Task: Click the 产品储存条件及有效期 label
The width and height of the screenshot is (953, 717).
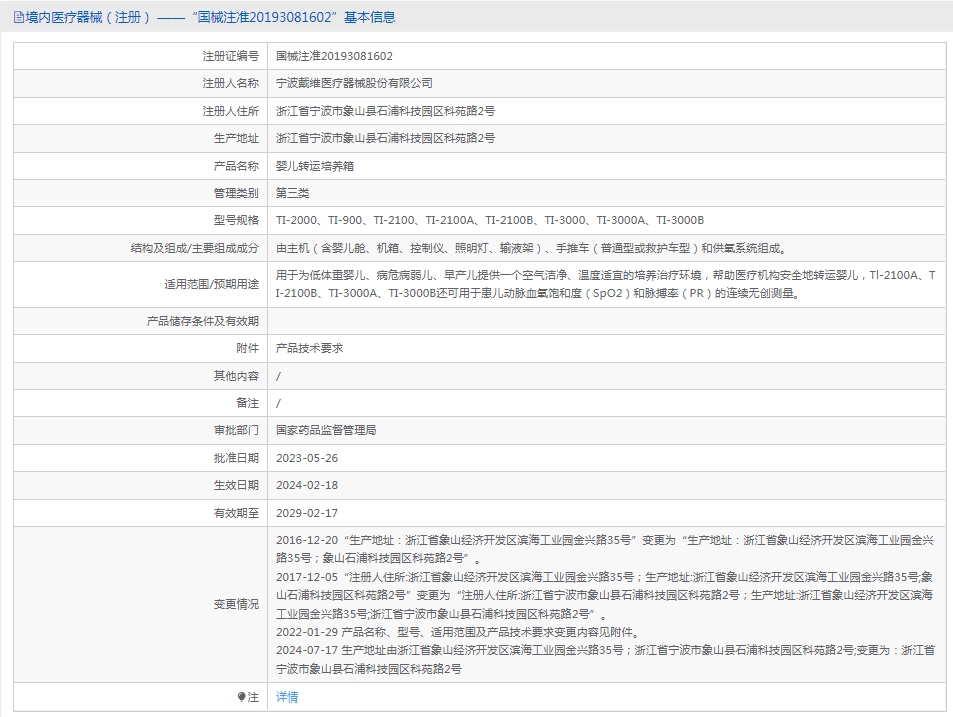Action: 203,321
